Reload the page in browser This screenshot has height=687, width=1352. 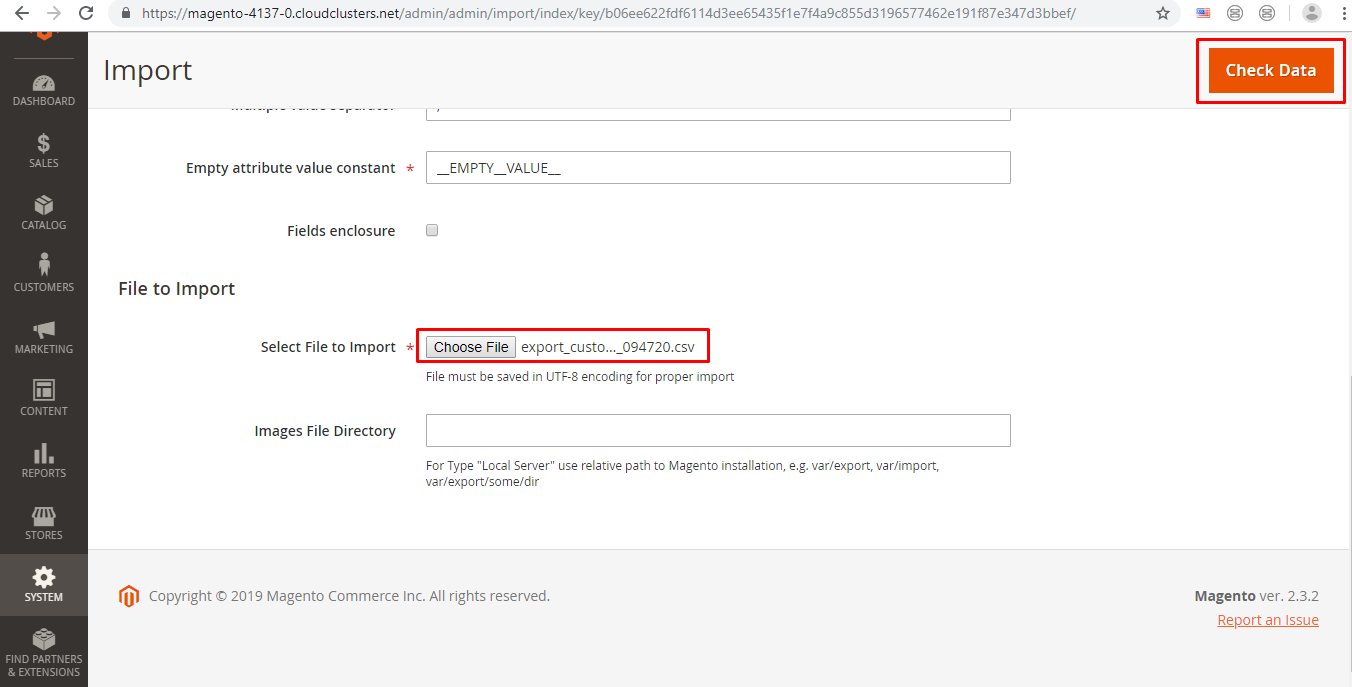pyautogui.click(x=86, y=14)
